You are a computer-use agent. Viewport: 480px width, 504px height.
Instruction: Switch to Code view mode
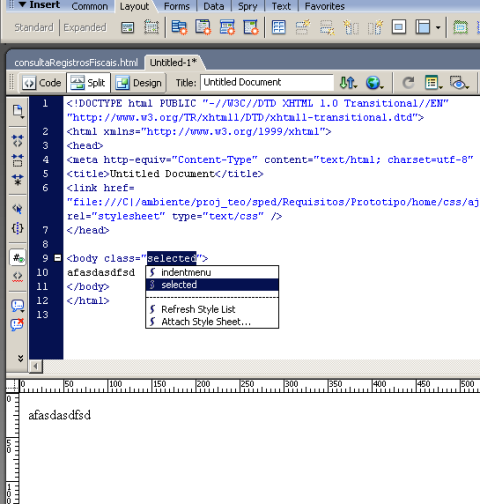coord(41,82)
